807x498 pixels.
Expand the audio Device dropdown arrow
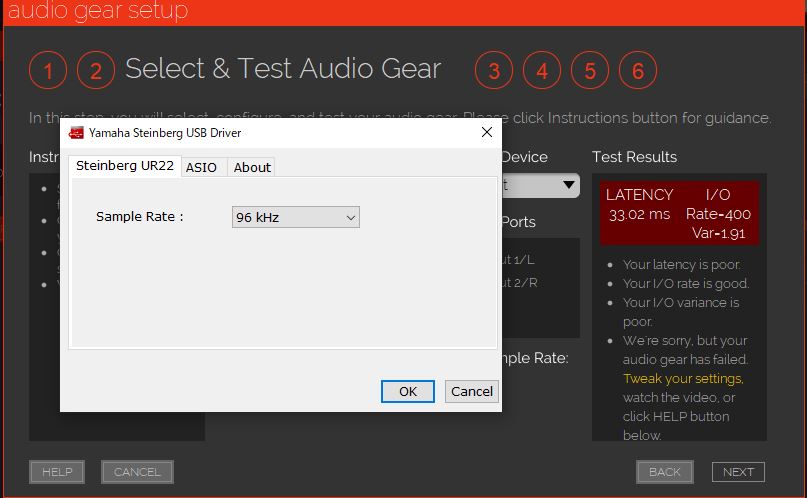568,185
